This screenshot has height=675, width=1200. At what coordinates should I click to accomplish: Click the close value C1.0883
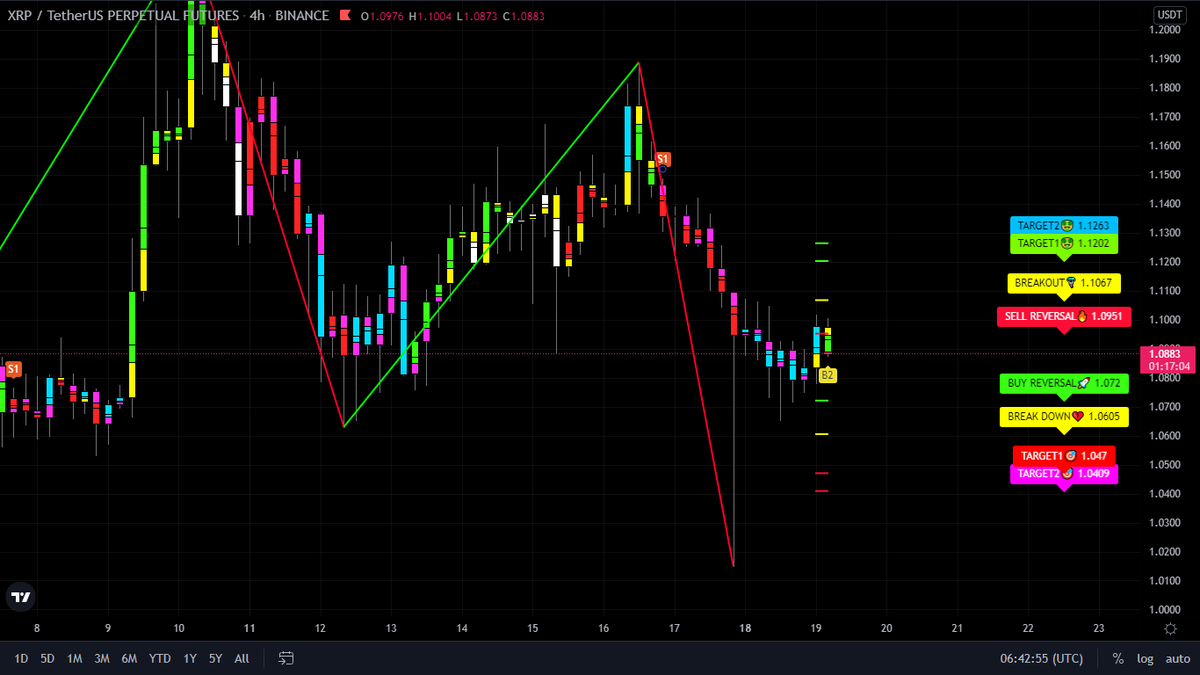click(x=522, y=17)
